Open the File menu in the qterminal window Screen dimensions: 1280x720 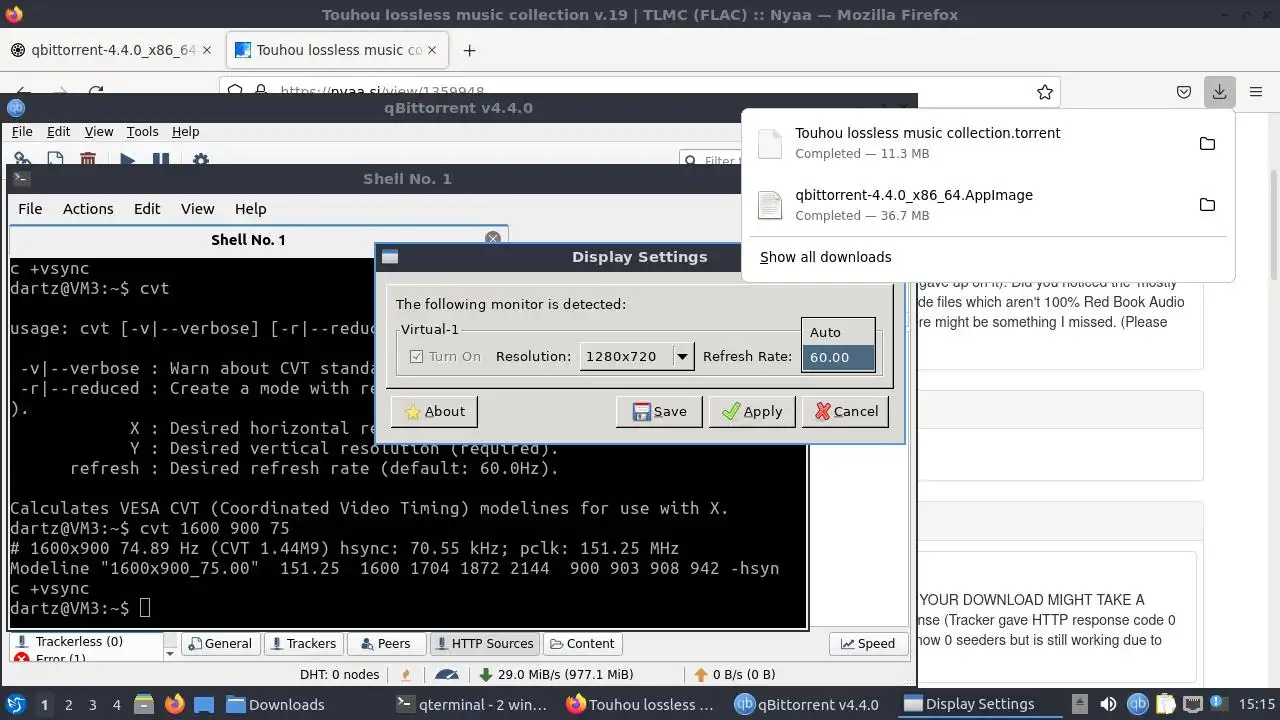[x=30, y=208]
